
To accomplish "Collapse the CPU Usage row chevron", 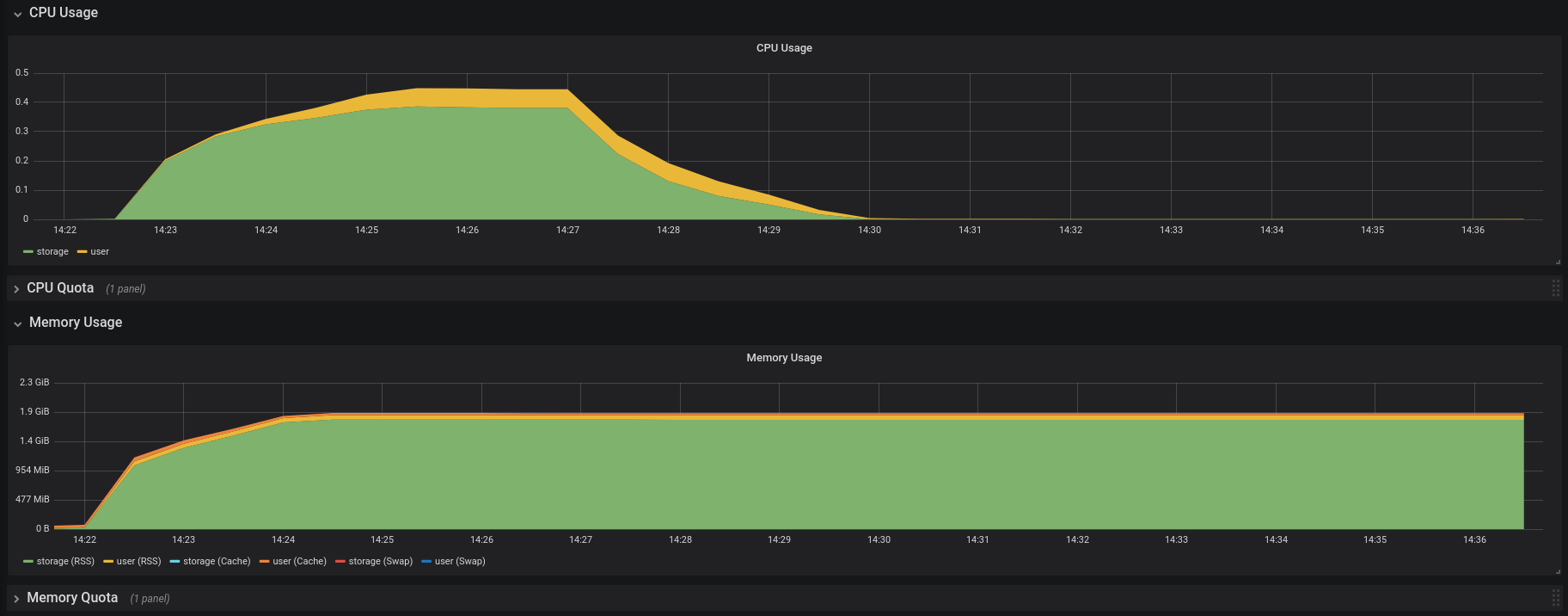I will [17, 14].
